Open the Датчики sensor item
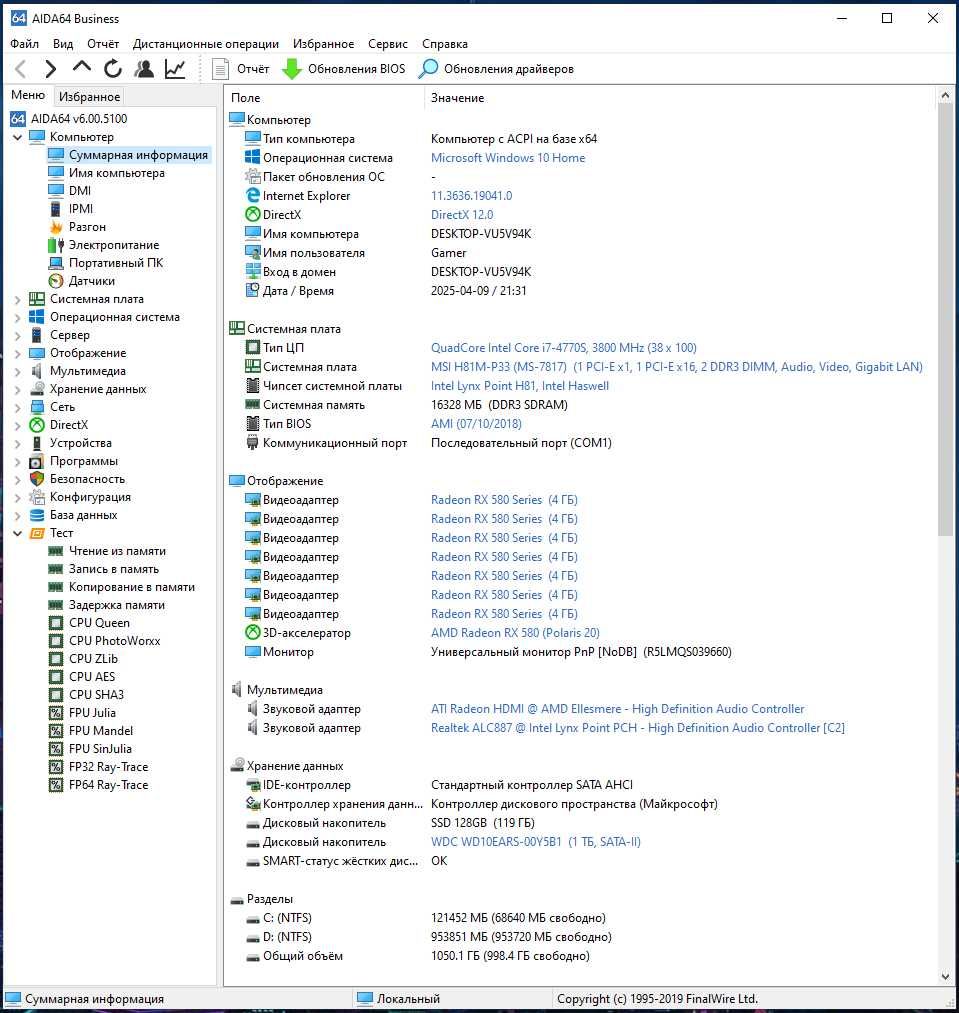 pyautogui.click(x=92, y=281)
